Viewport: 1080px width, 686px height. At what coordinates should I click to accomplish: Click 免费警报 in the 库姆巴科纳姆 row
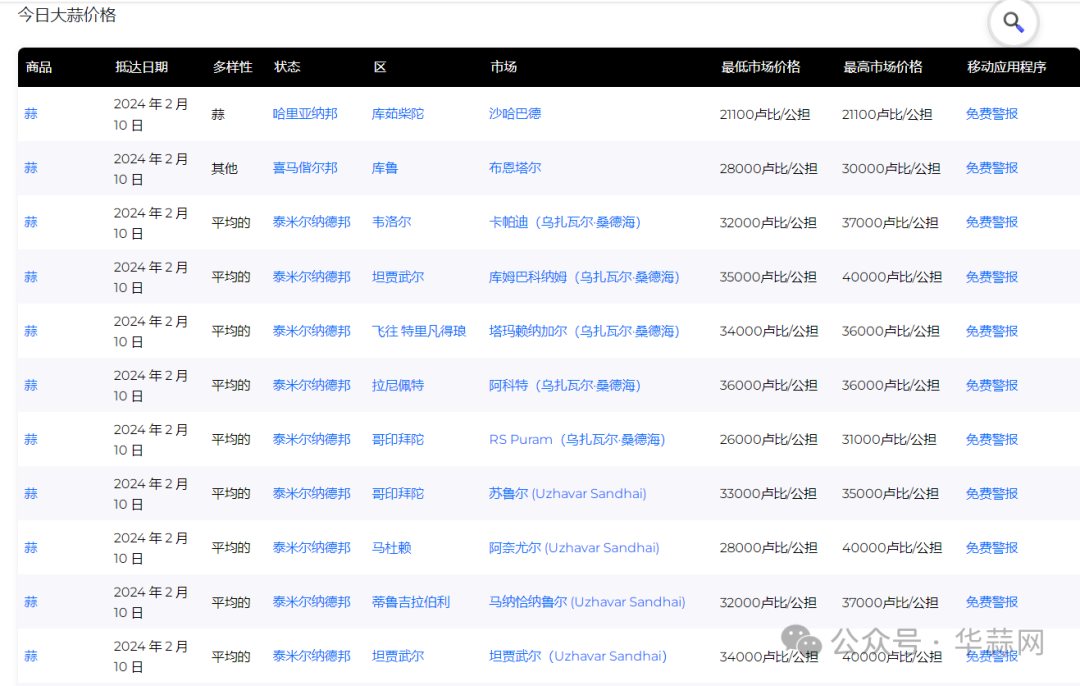point(991,277)
